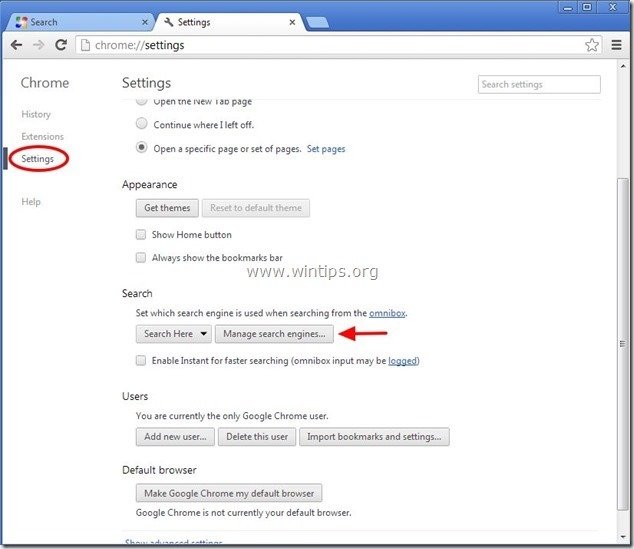
Task: Open the 'Search Here' search engine dropdown
Action: coord(174,334)
